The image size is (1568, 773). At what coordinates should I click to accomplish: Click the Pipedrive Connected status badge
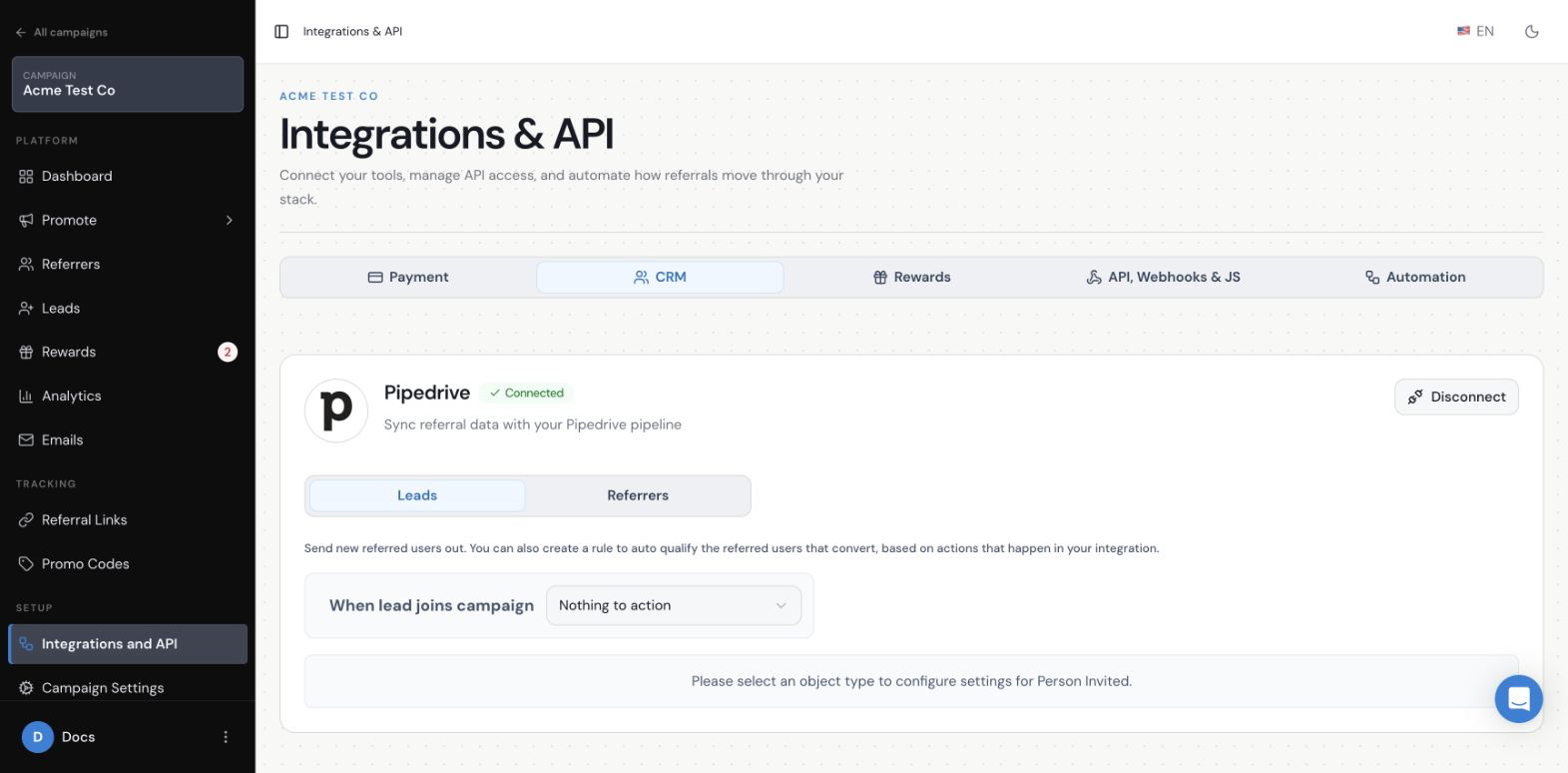pos(526,392)
